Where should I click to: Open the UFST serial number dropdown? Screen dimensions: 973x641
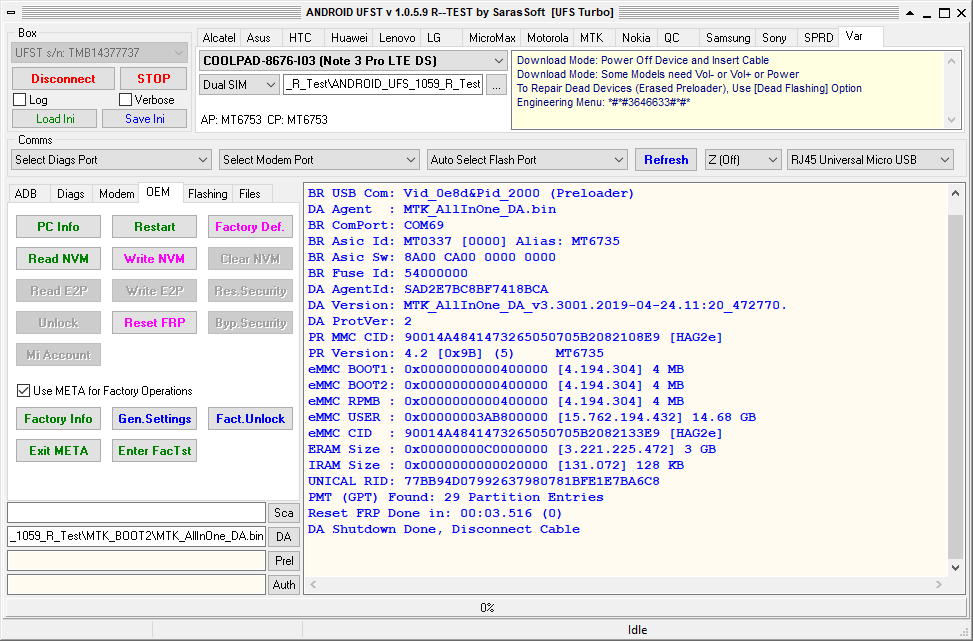[x=99, y=53]
